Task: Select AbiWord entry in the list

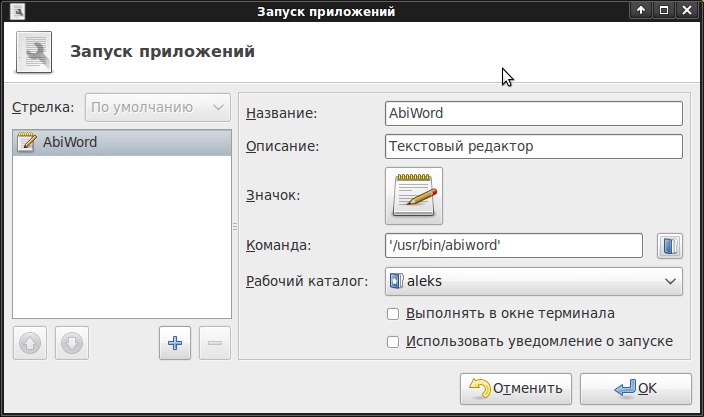Action: click(x=122, y=143)
